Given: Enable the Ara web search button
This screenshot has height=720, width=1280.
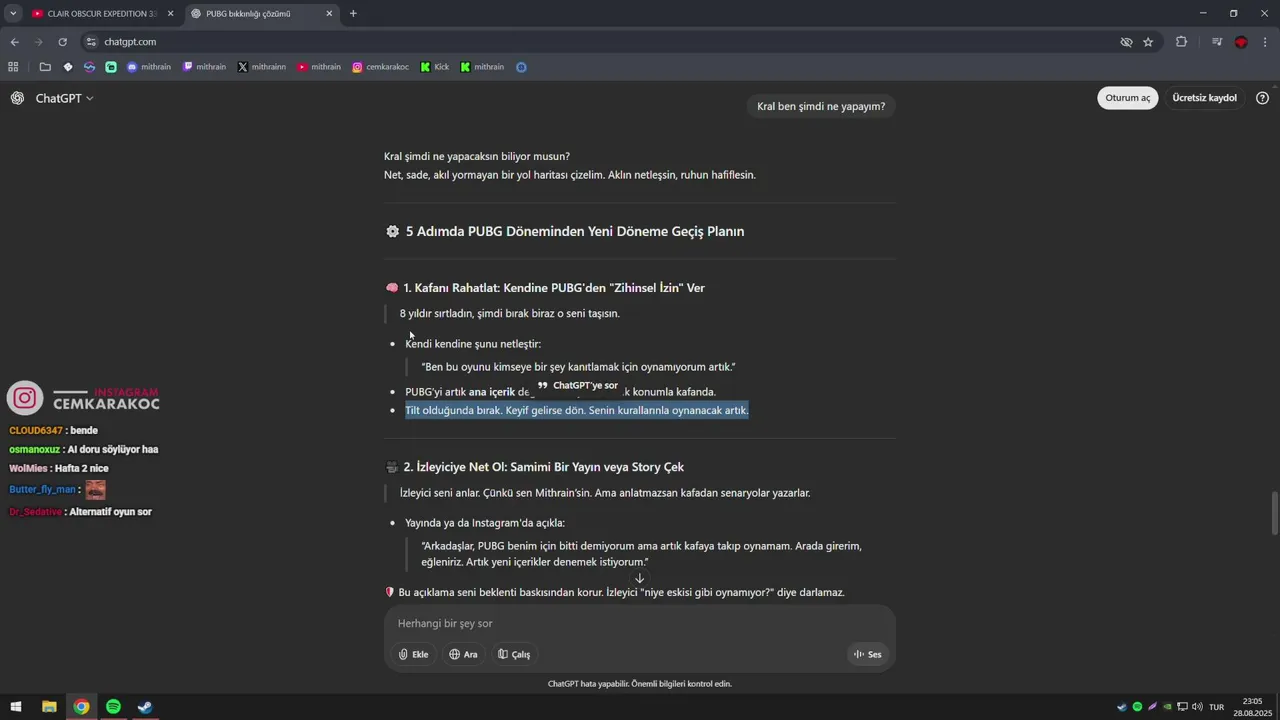Looking at the screenshot, I should point(463,655).
